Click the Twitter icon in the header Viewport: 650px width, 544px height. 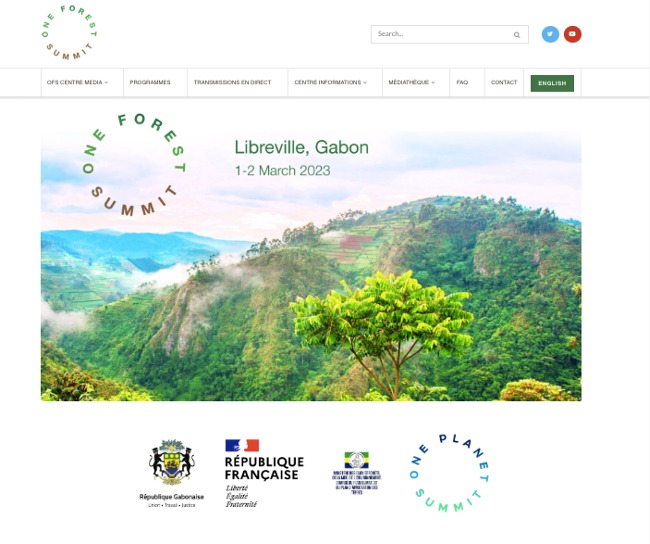point(550,34)
